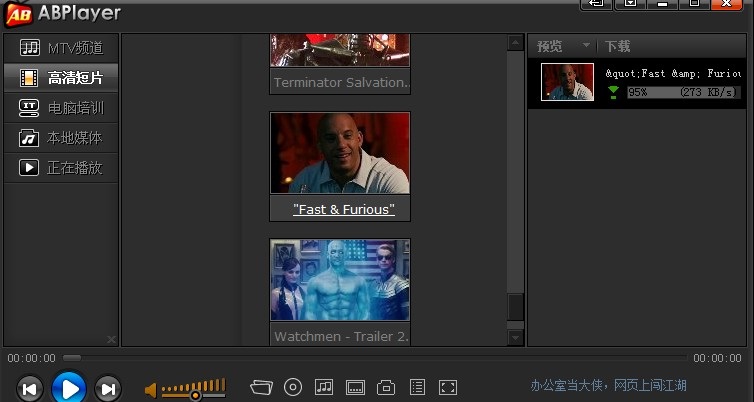
Task: Click the seek bar handle
Action: [72, 358]
